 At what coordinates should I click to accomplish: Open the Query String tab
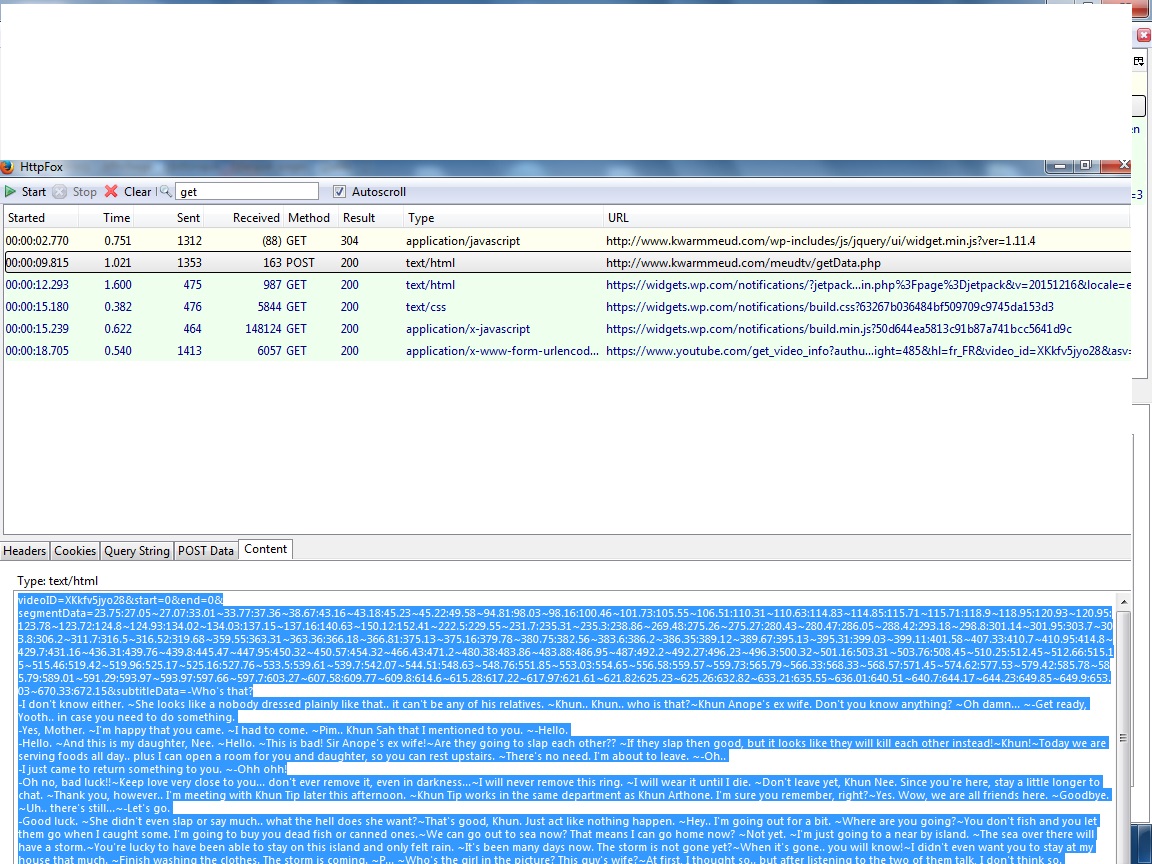137,550
